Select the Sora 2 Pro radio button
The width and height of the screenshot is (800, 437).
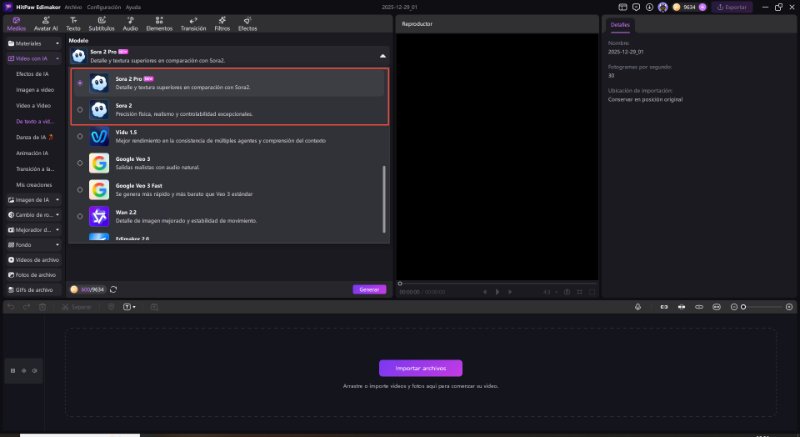[80, 83]
